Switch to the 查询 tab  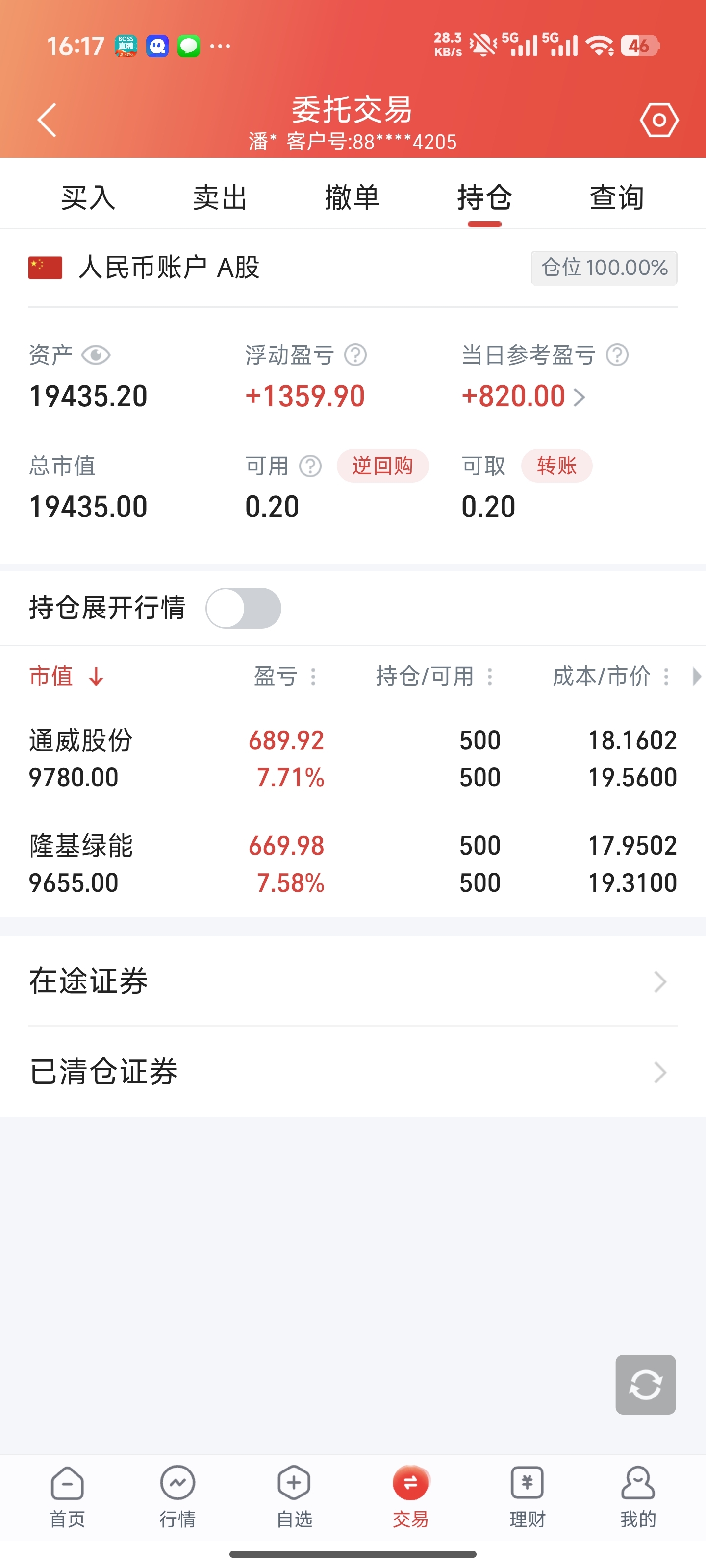click(616, 198)
